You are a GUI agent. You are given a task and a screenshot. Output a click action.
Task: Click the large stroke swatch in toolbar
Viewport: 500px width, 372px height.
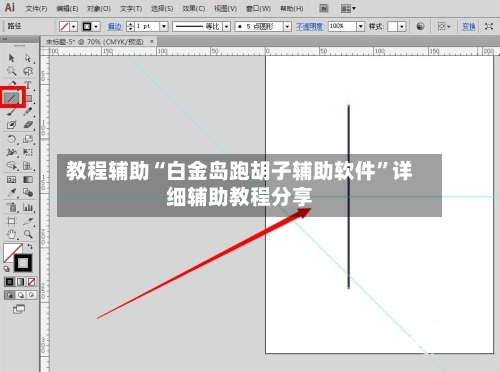pos(23,263)
